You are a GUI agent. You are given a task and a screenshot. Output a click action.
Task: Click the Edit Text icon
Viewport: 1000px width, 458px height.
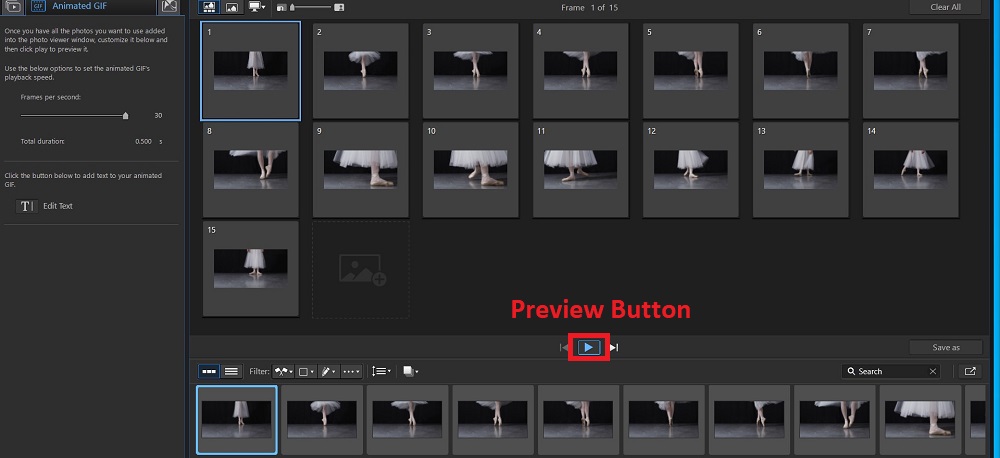26,206
